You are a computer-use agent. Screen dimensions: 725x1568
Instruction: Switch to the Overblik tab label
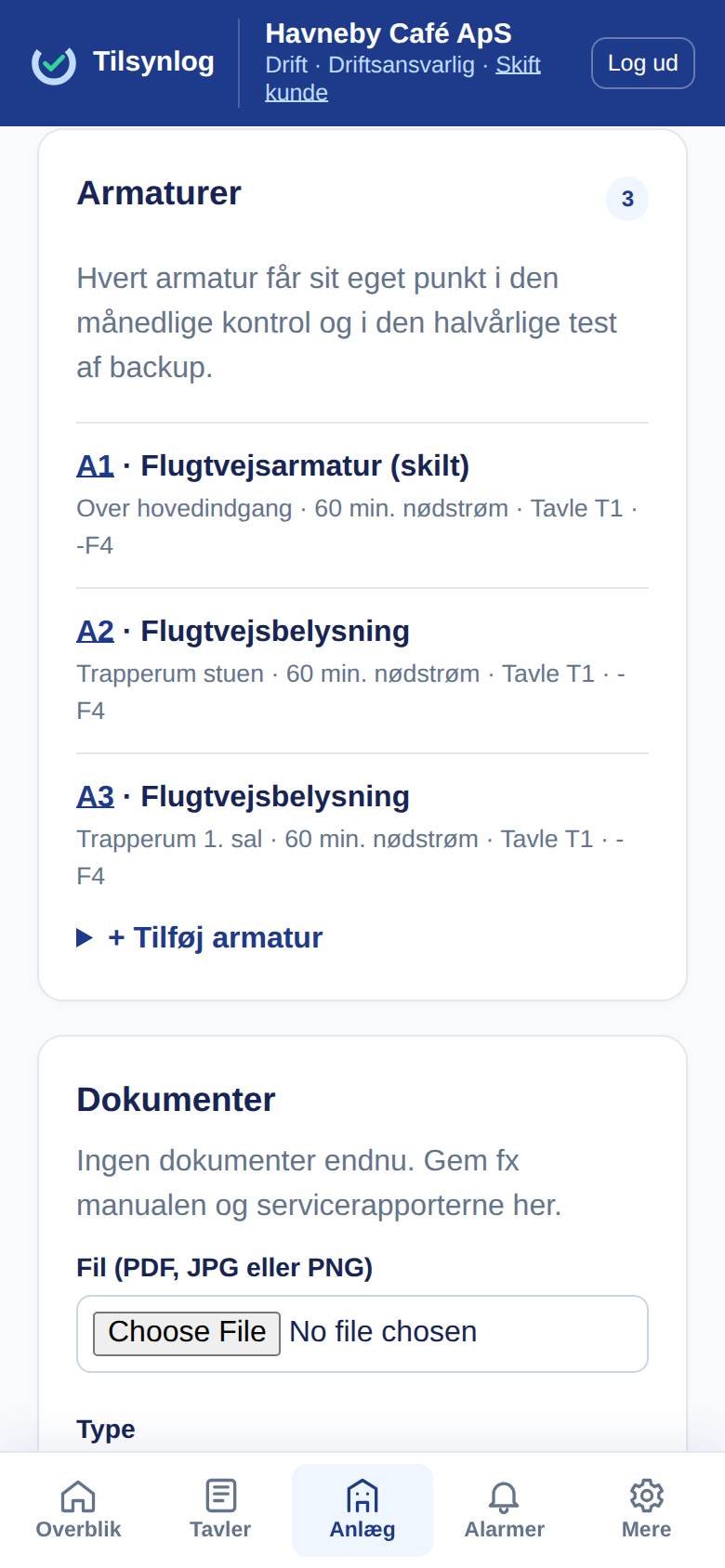coord(78,1529)
